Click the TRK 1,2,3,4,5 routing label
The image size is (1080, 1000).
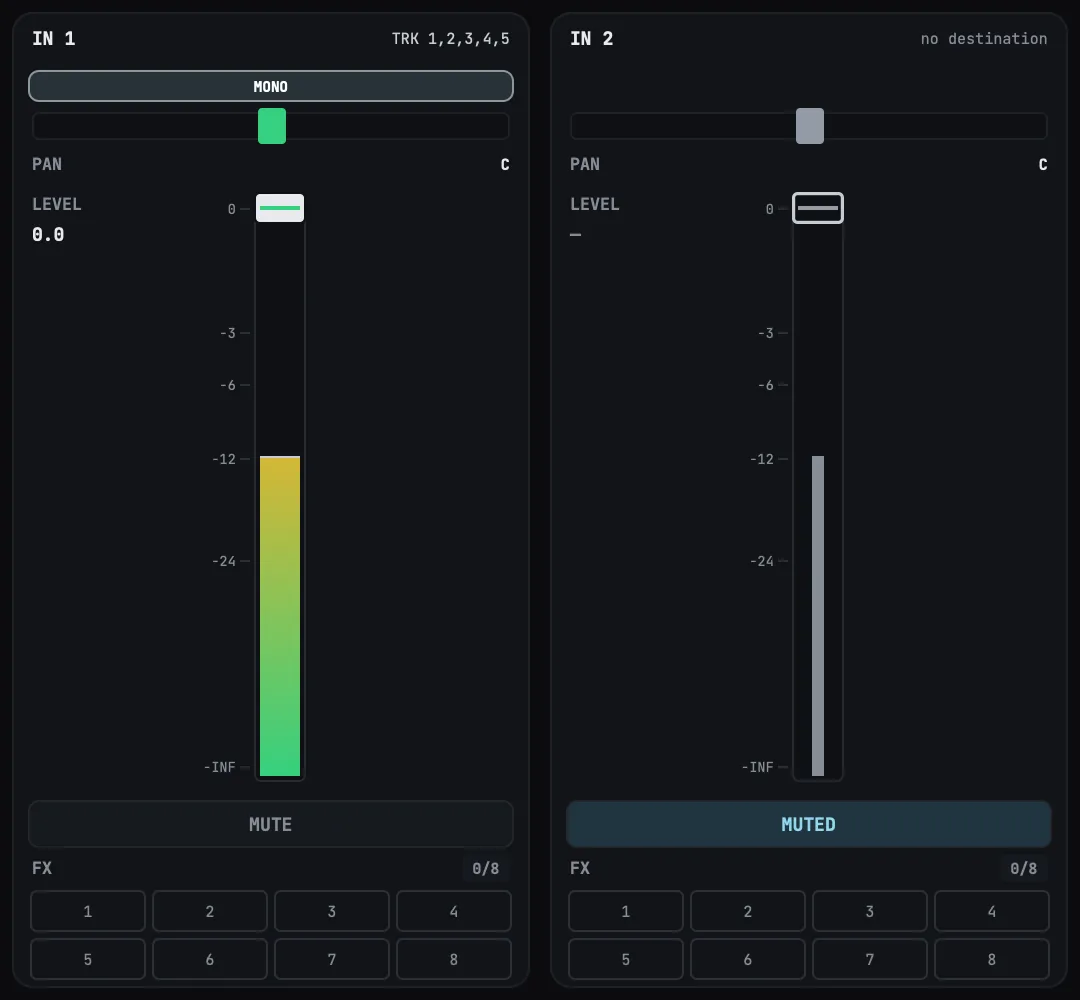[450, 39]
